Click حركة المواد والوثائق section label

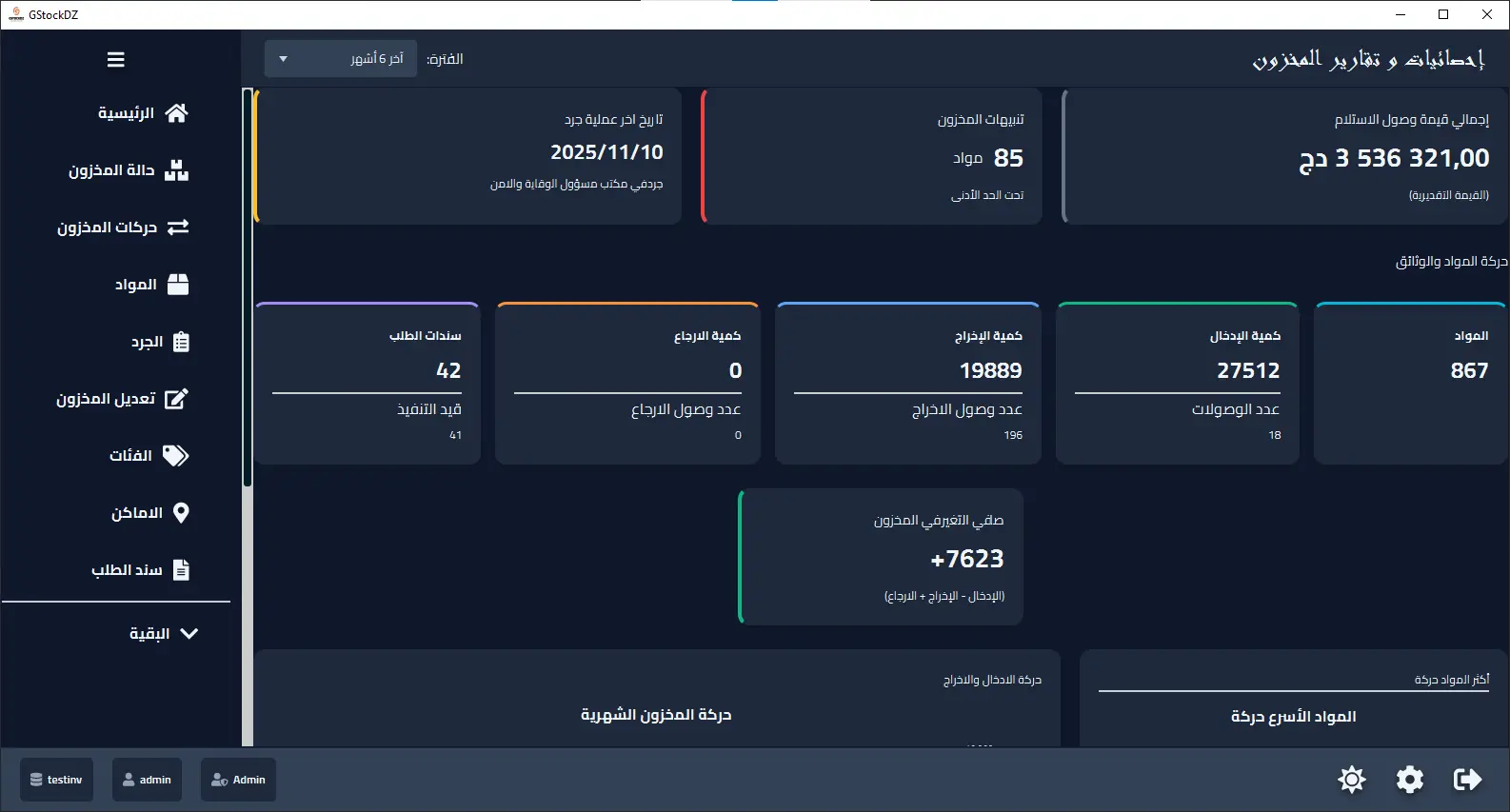[x=1451, y=261]
